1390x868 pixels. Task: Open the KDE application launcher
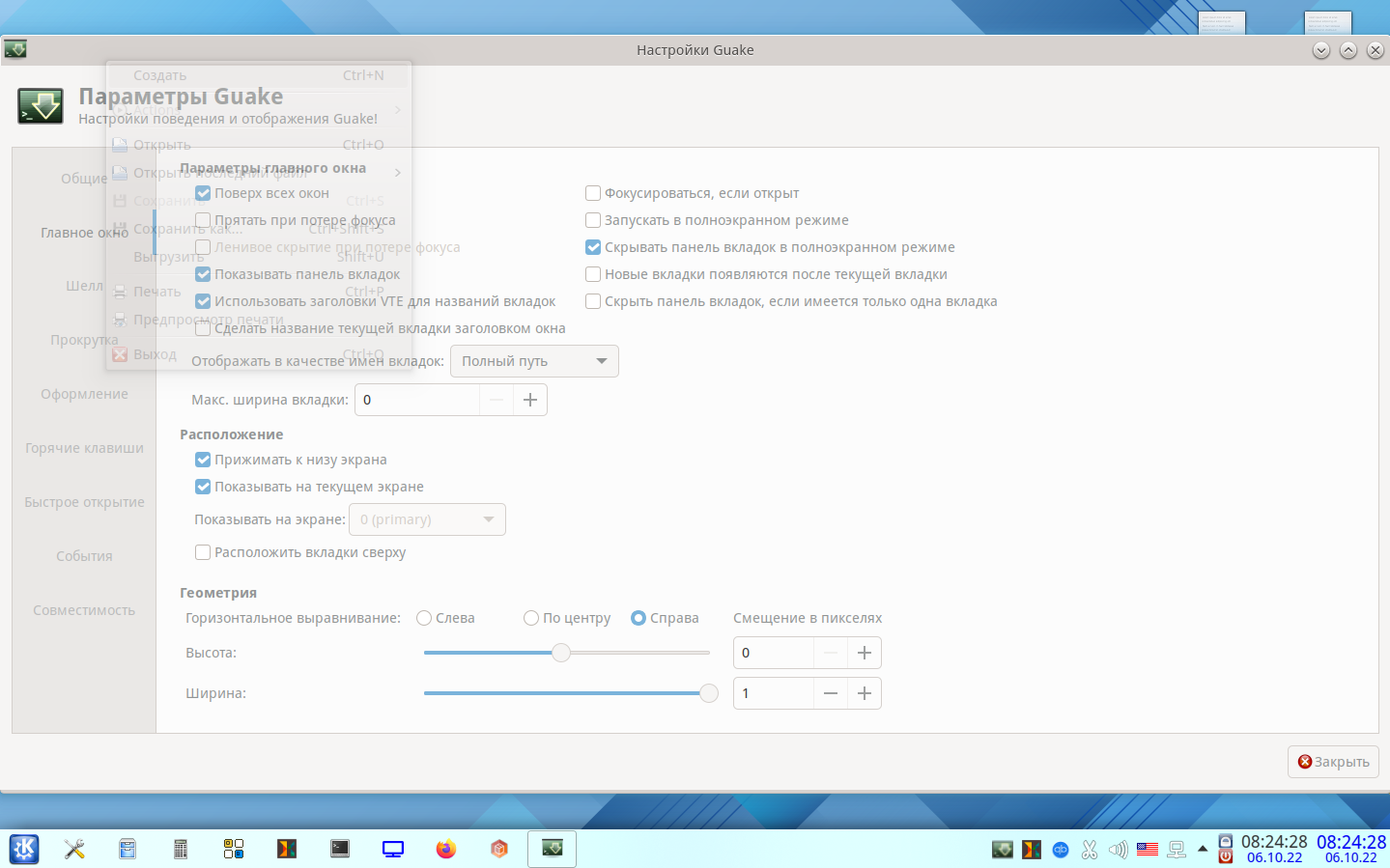point(24,849)
